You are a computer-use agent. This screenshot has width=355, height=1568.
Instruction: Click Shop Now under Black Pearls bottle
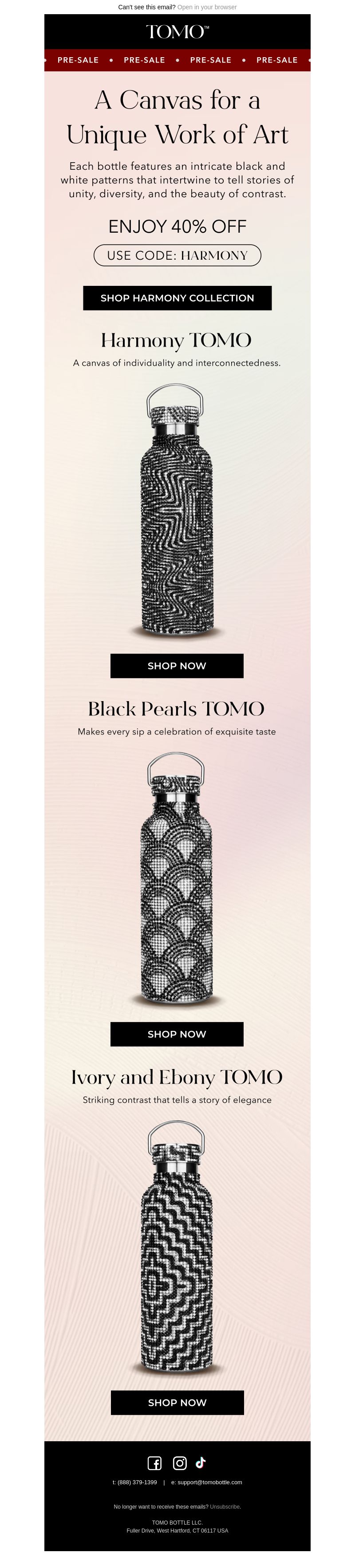(177, 1034)
